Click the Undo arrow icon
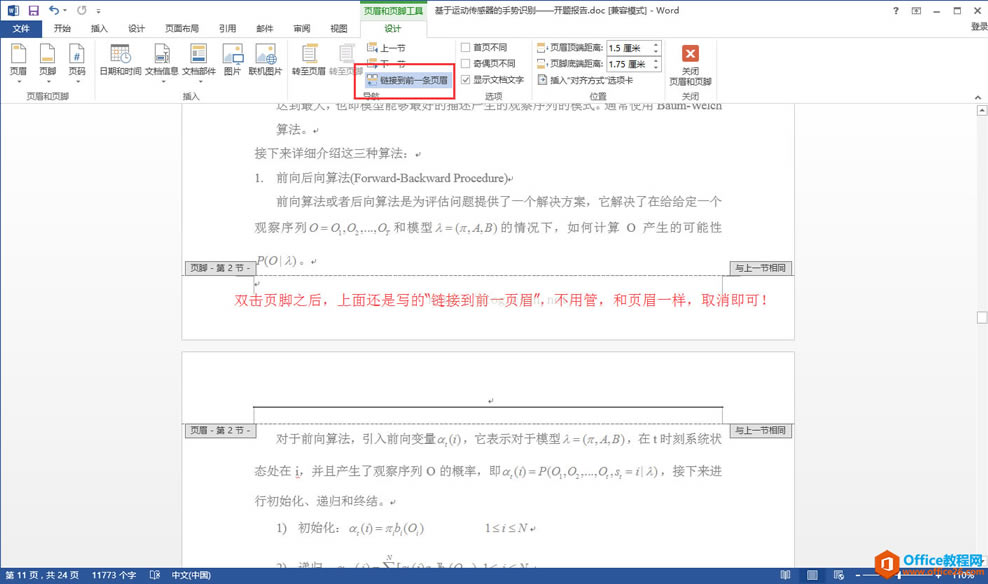Viewport: 988px width, 584px height. [x=54, y=10]
